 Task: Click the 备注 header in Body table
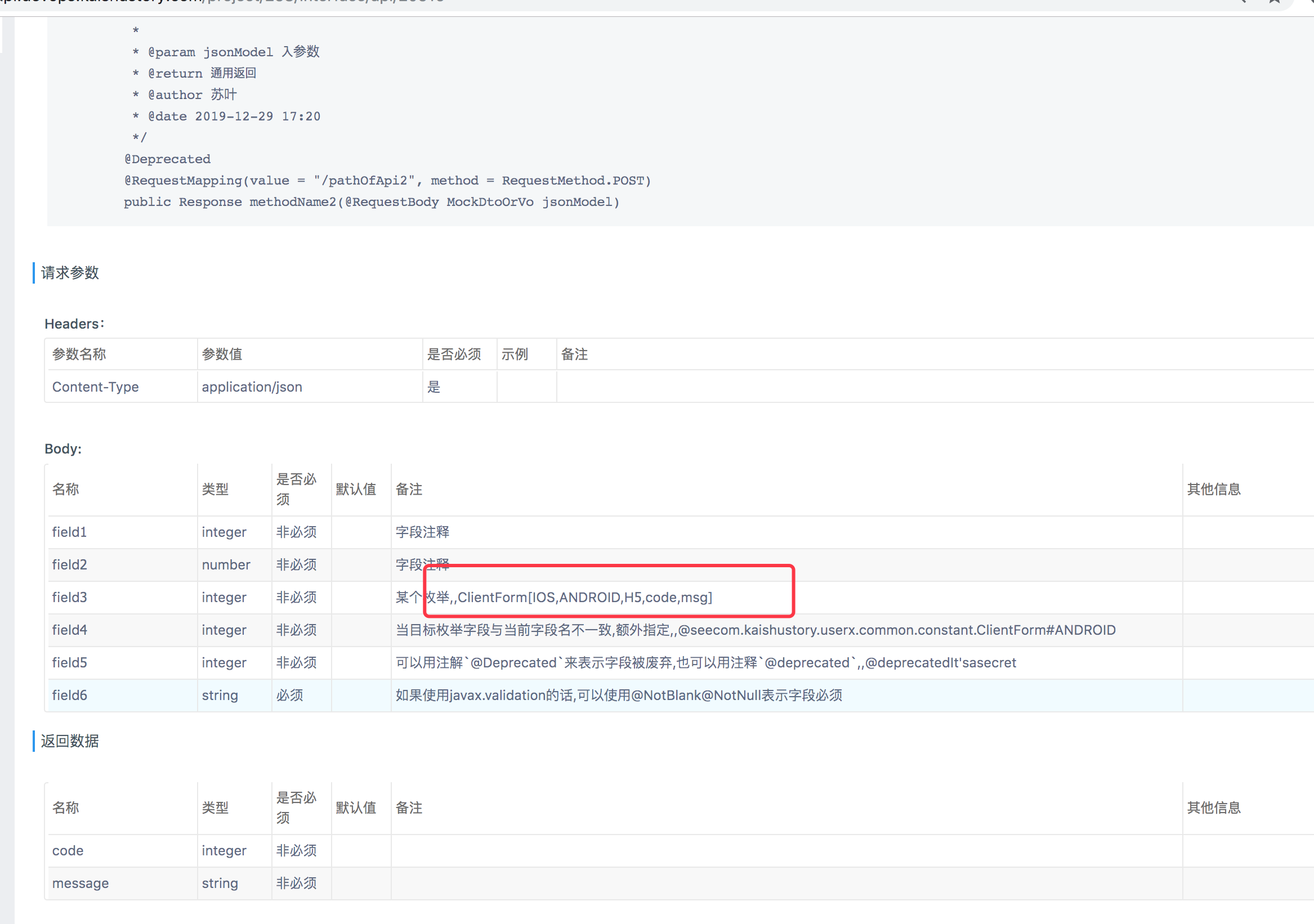click(409, 489)
